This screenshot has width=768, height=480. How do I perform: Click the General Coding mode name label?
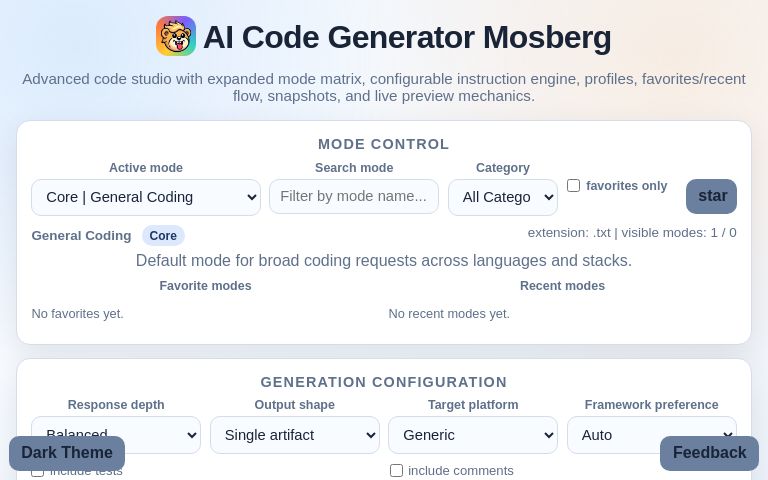81,236
